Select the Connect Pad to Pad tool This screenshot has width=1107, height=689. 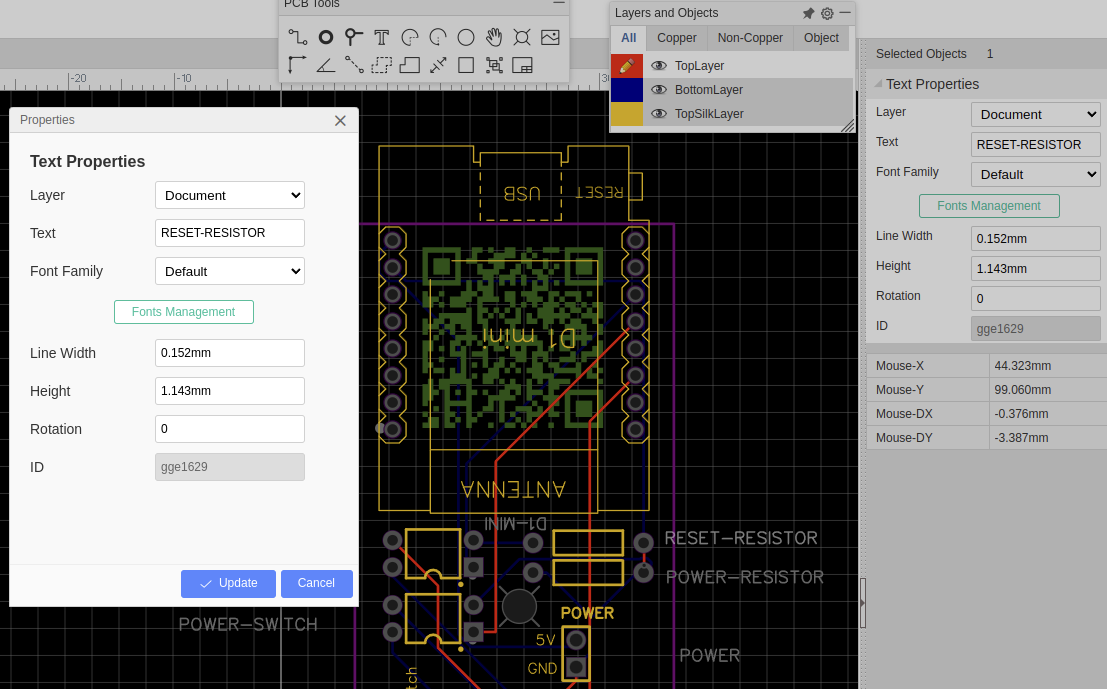354,66
